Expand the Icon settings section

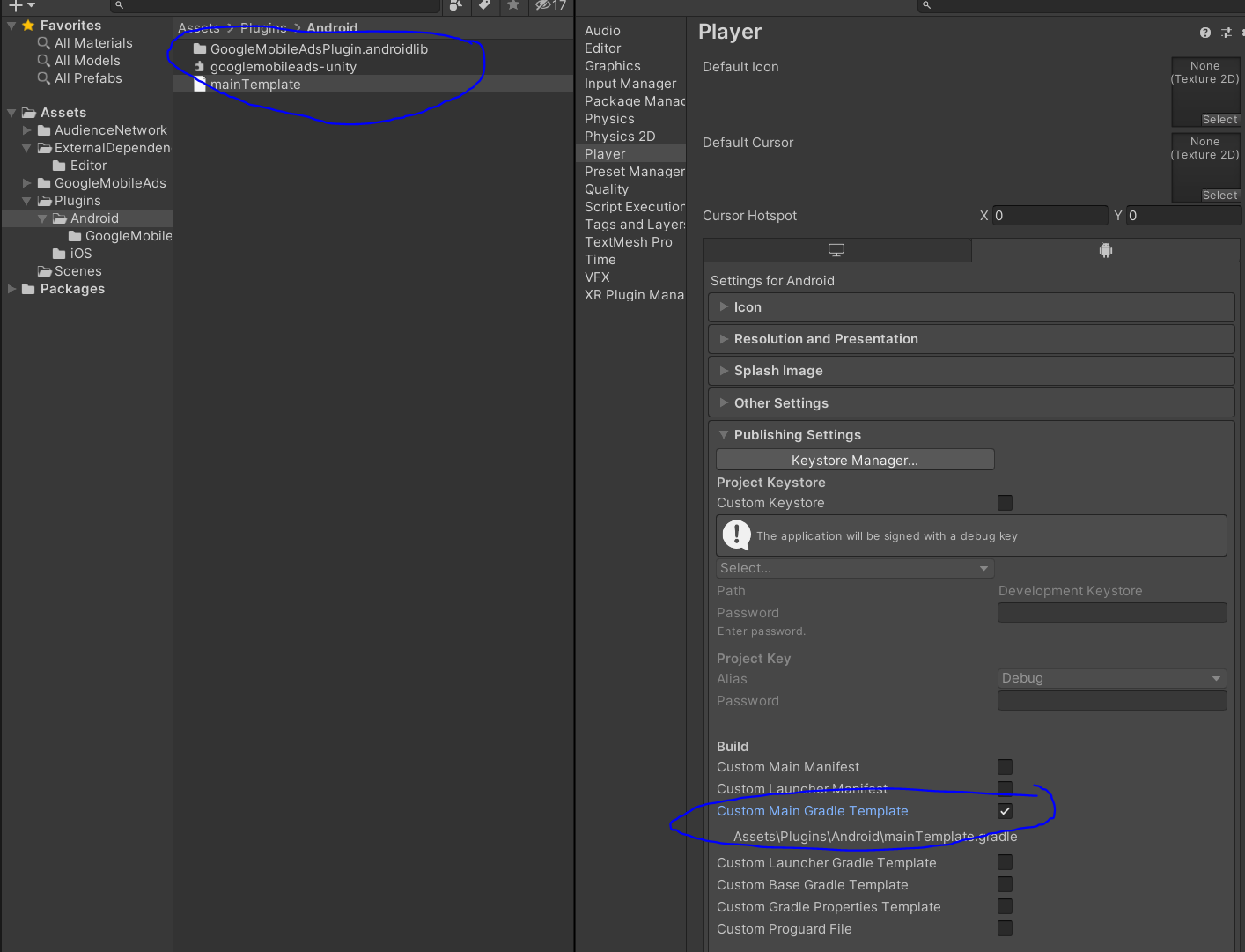point(971,307)
